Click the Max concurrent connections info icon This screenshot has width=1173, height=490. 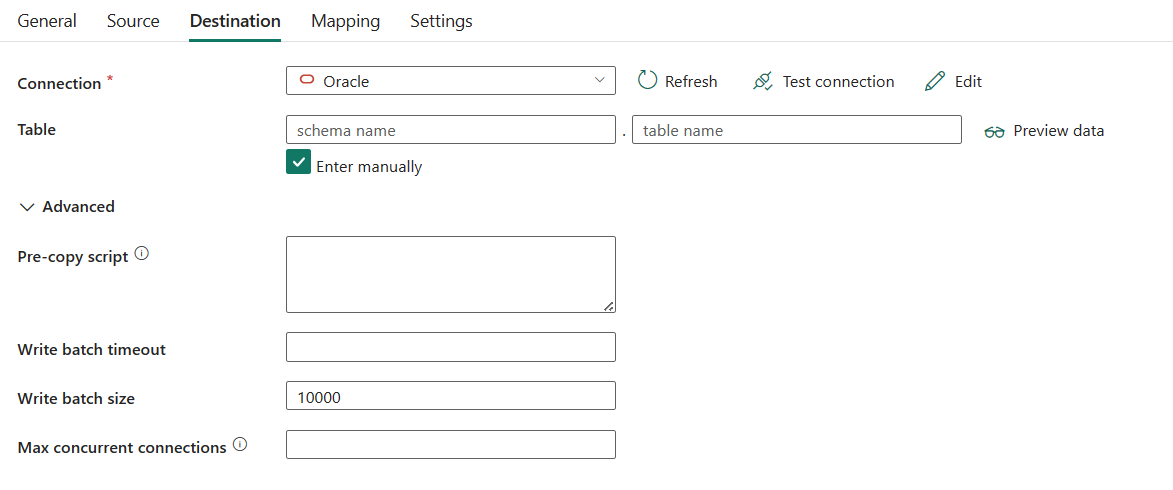point(240,445)
